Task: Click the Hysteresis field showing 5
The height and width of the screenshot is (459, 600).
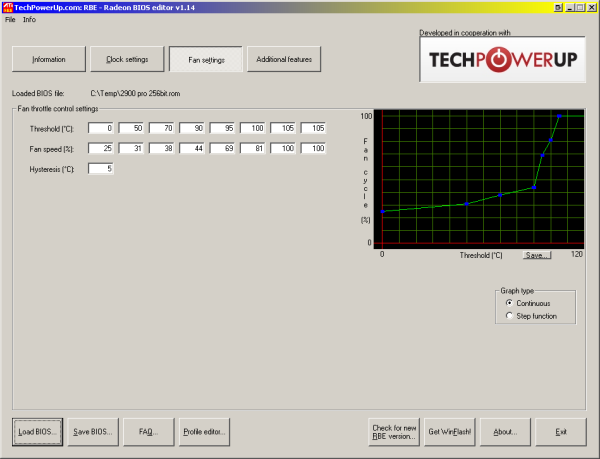Action: 101,168
